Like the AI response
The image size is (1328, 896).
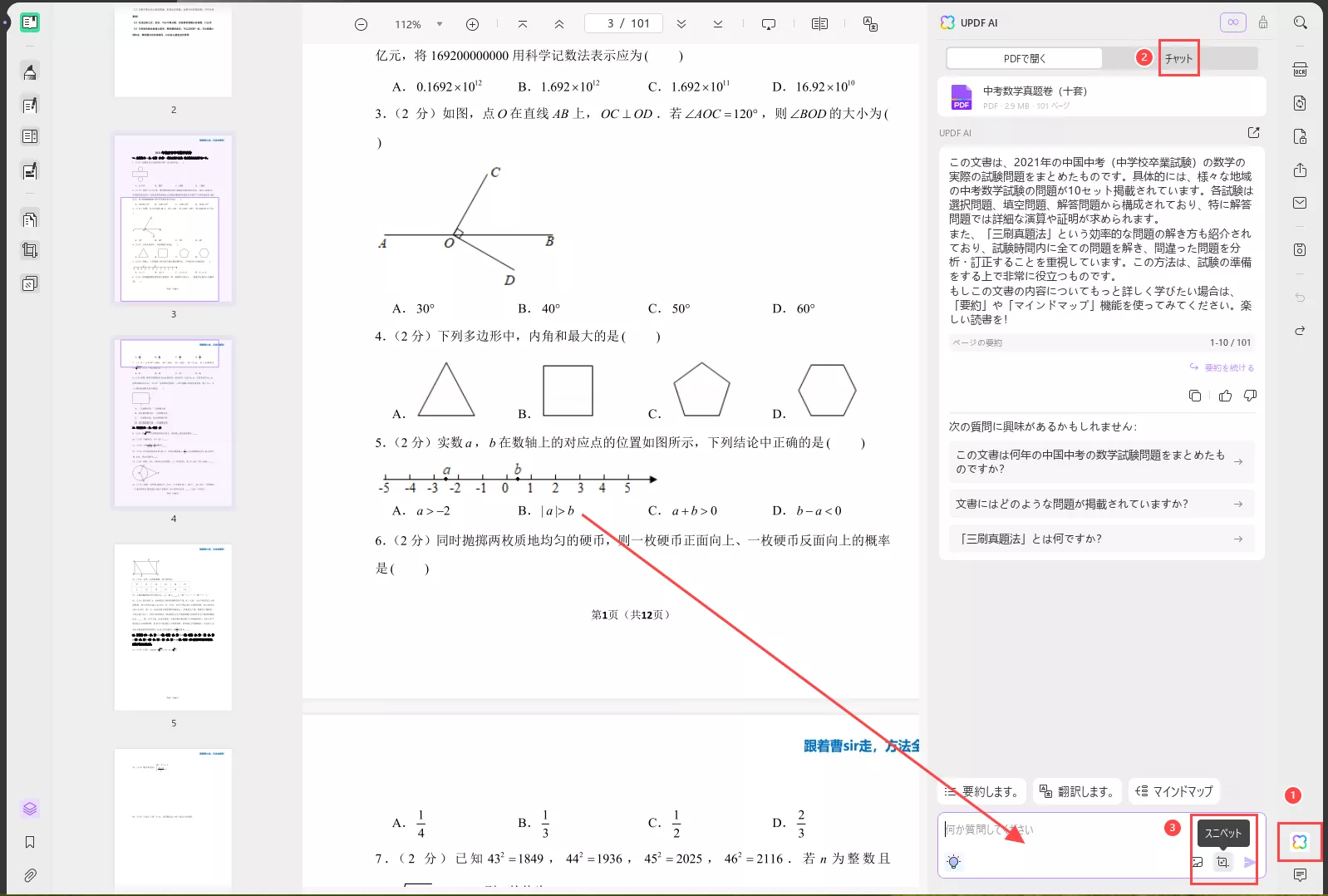point(1225,396)
